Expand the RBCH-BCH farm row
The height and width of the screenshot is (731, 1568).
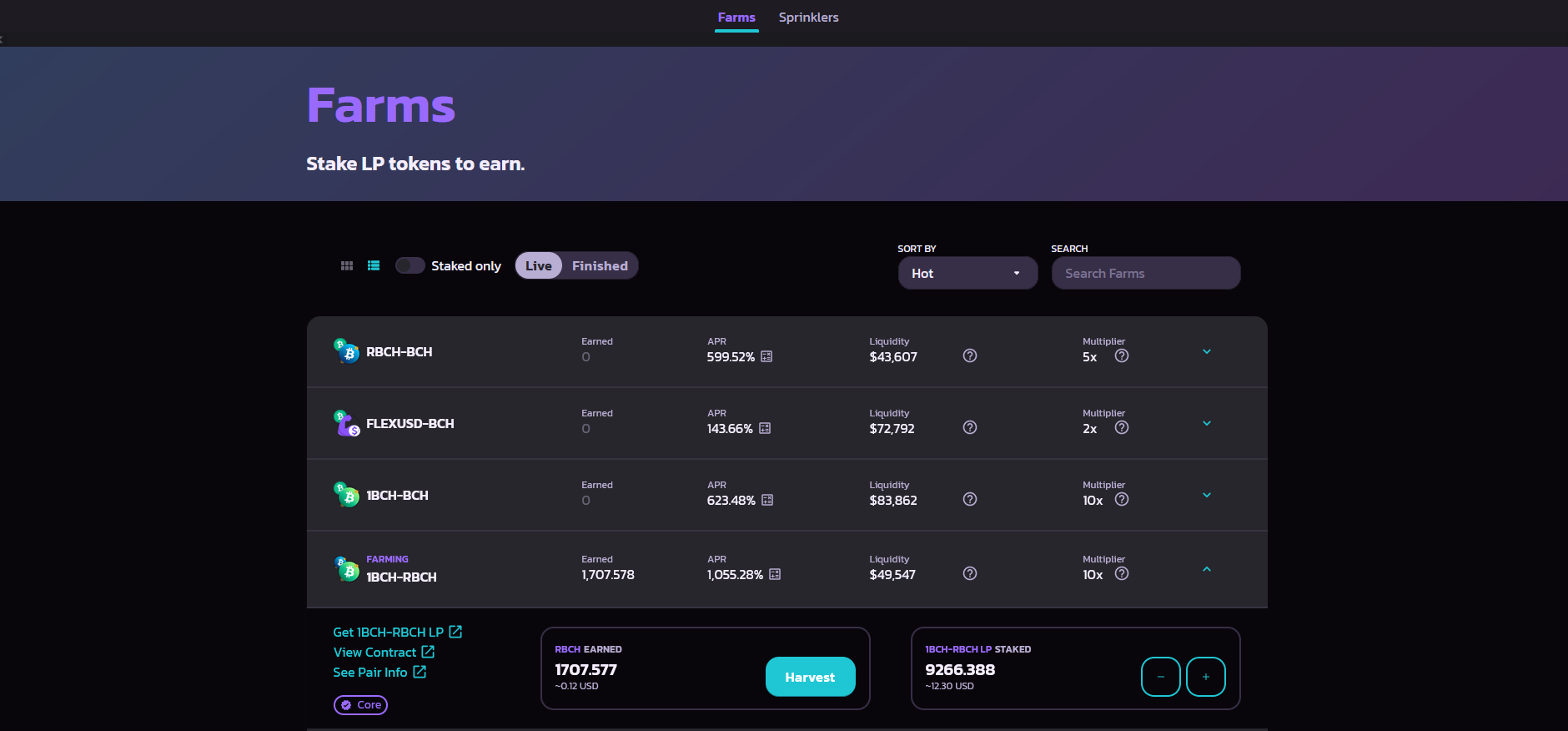[1207, 351]
